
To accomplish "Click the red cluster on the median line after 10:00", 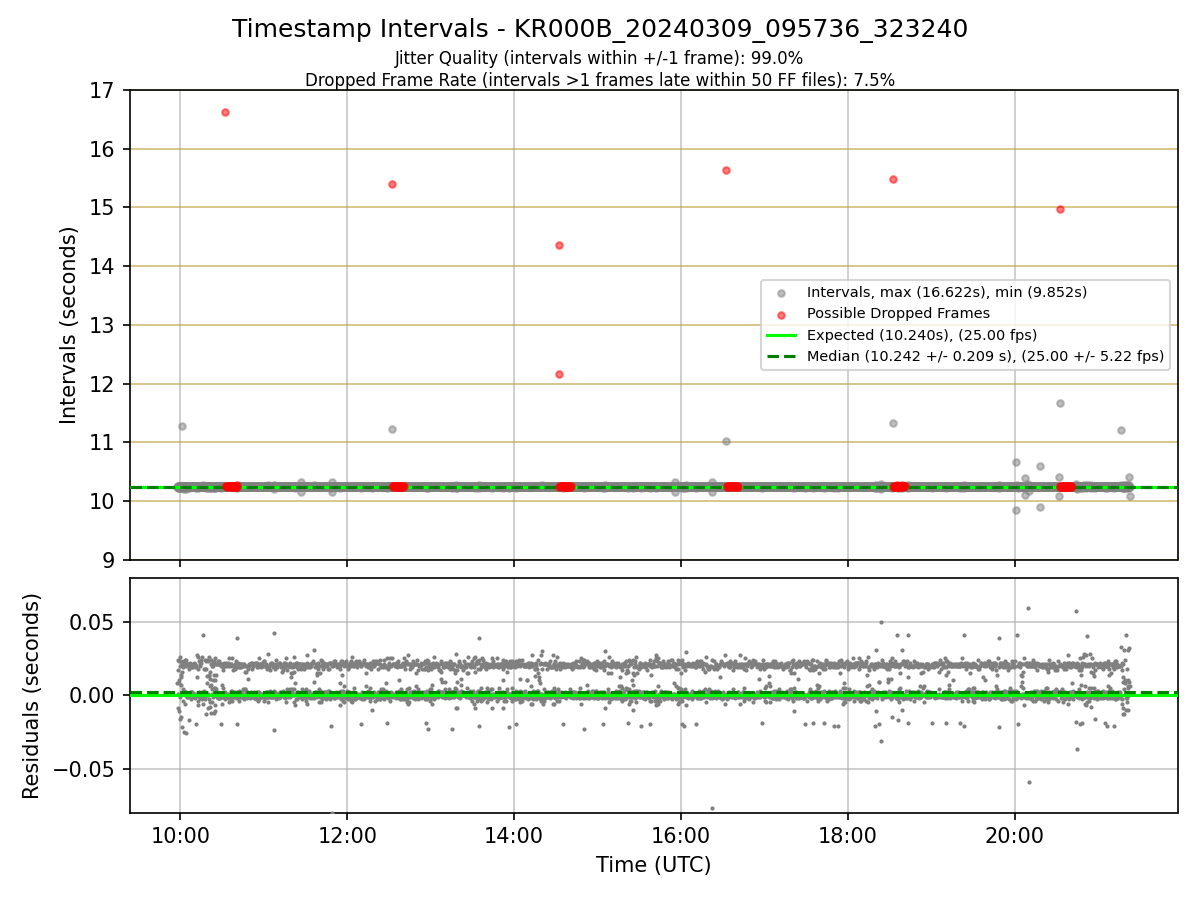I will click(232, 486).
